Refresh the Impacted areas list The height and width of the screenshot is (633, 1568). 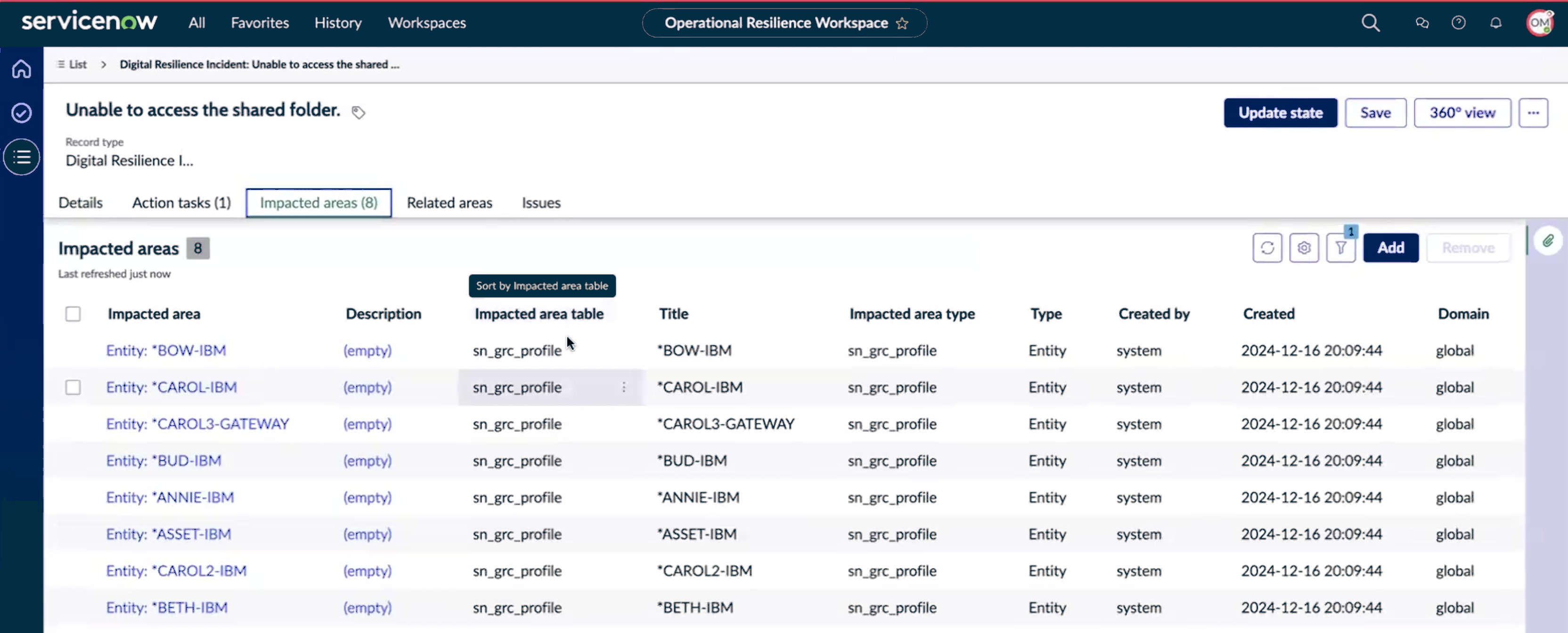click(1267, 248)
